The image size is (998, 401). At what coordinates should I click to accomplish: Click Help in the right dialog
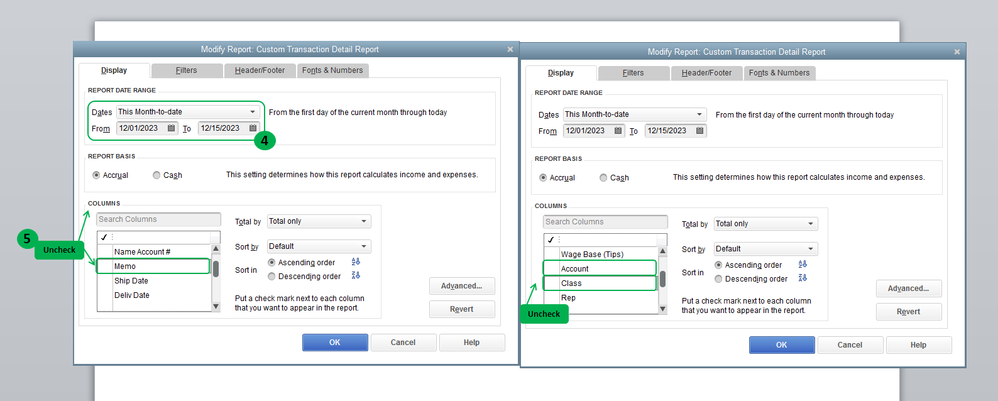tap(918, 345)
